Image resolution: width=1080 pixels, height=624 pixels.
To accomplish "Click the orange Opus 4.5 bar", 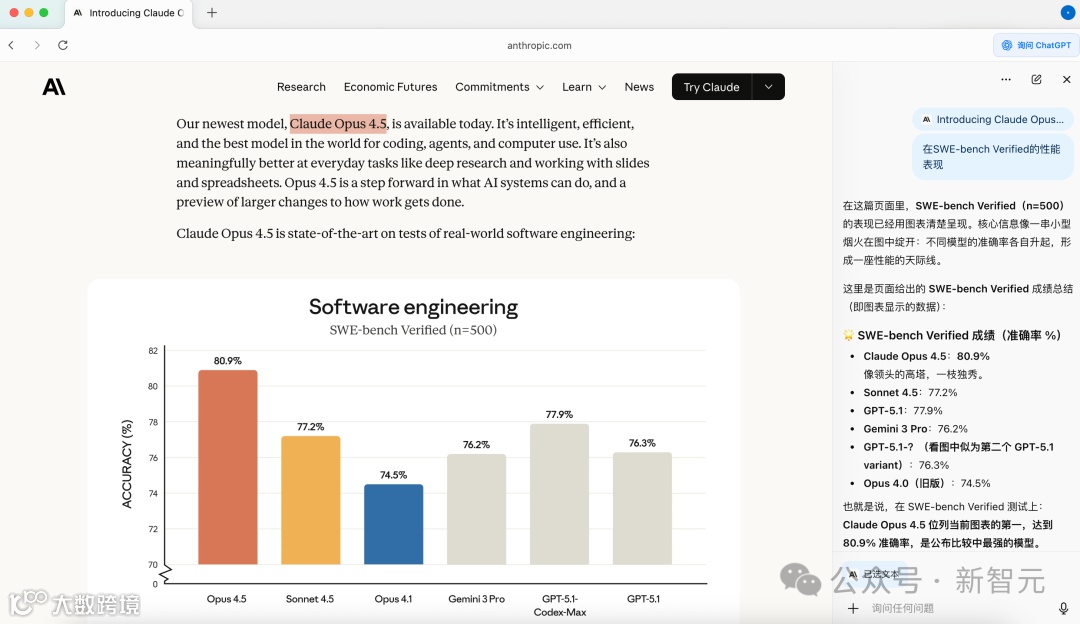I will click(x=228, y=468).
